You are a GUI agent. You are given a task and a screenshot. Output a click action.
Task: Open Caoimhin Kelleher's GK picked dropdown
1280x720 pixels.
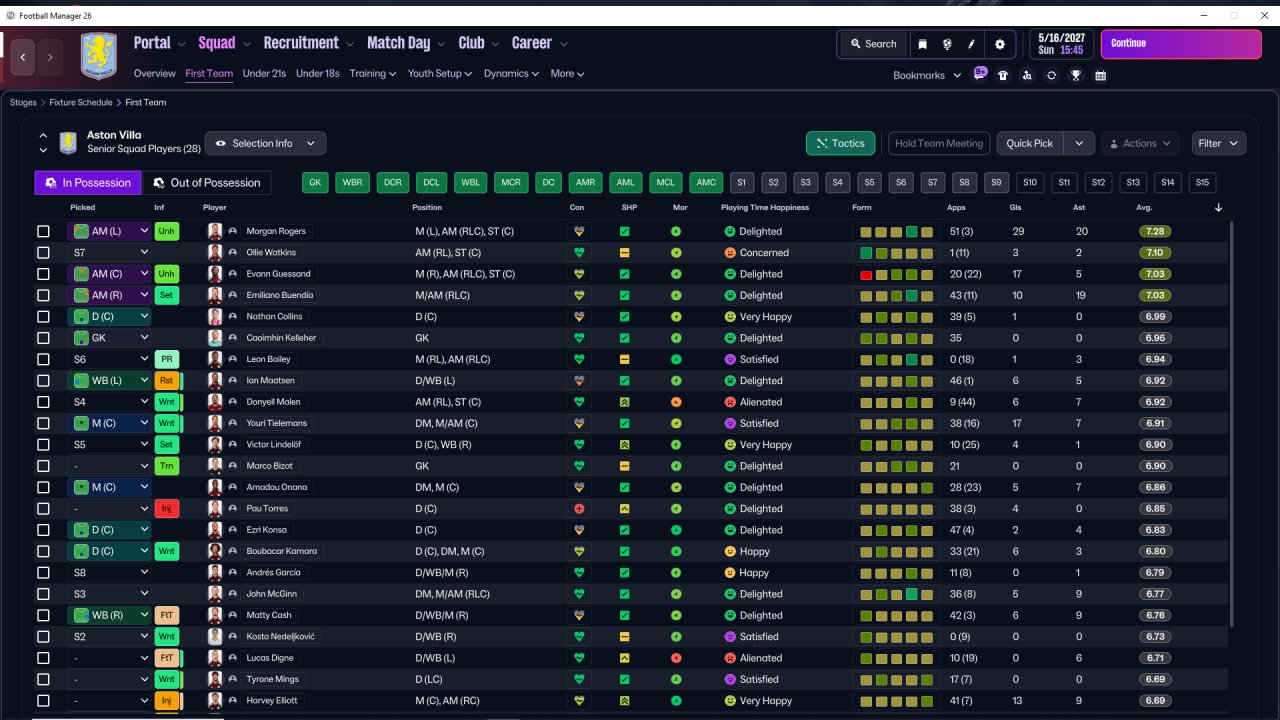(x=110, y=338)
